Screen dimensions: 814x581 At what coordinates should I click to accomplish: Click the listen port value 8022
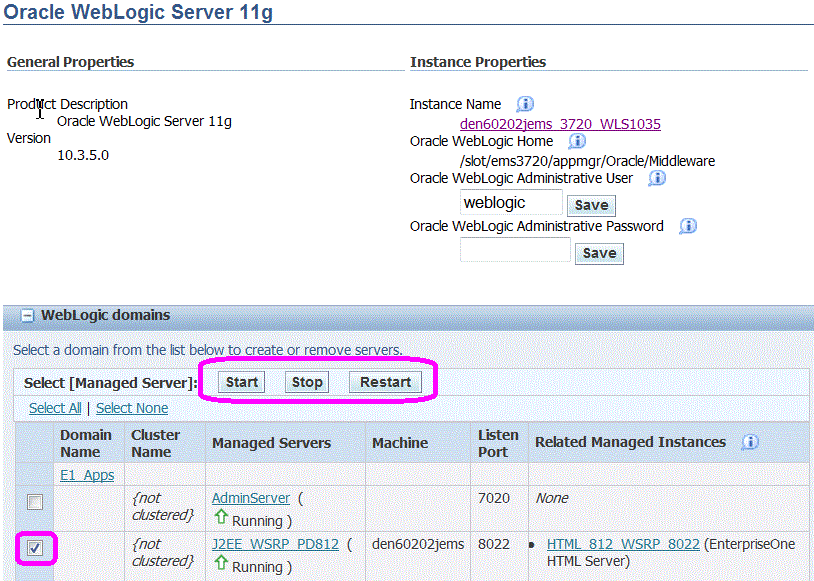coord(494,544)
